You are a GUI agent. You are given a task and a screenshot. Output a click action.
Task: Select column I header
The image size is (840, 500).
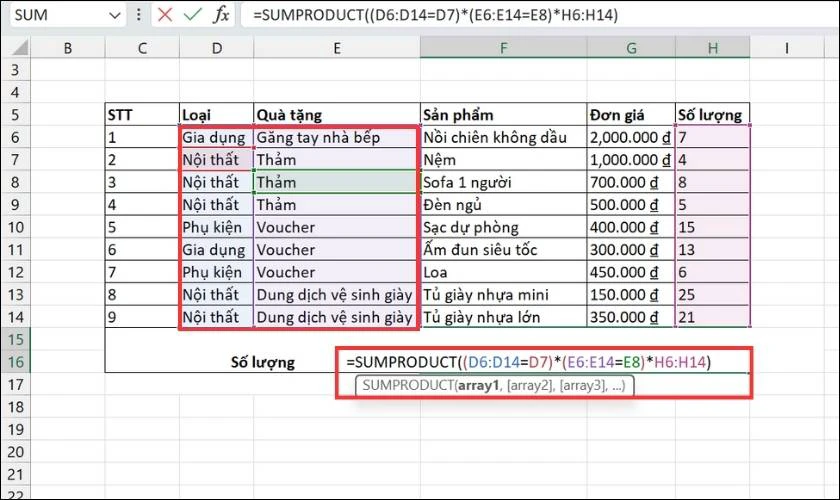click(786, 48)
